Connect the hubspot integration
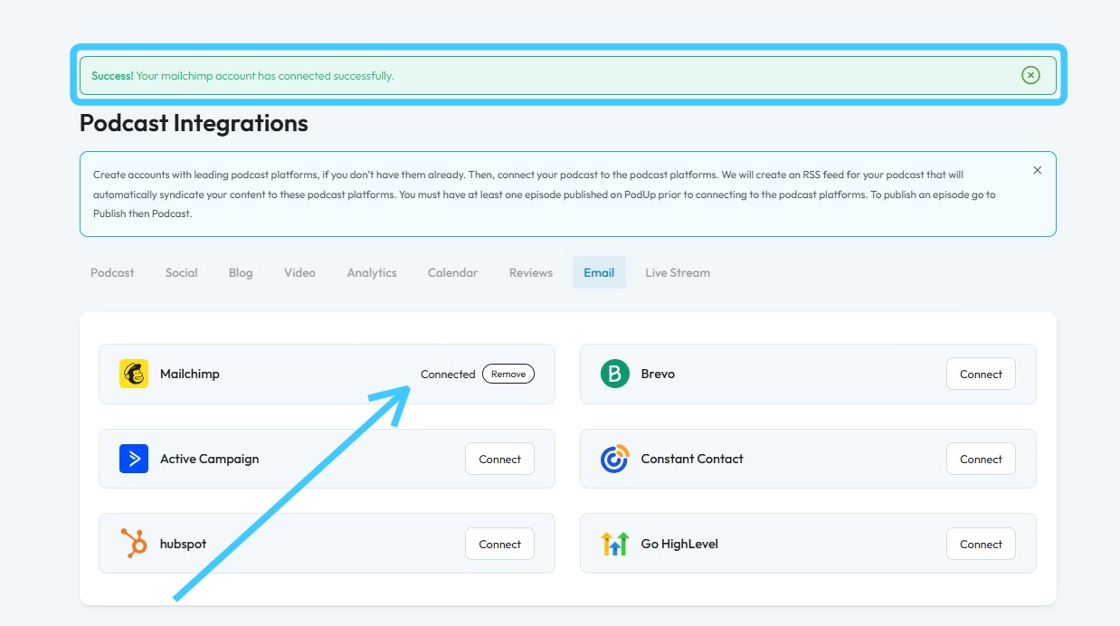Image resolution: width=1120 pixels, height=626 pixels. (499, 544)
